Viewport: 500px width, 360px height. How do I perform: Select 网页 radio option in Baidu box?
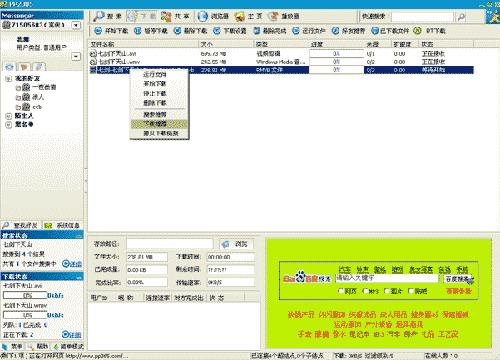click(x=341, y=291)
